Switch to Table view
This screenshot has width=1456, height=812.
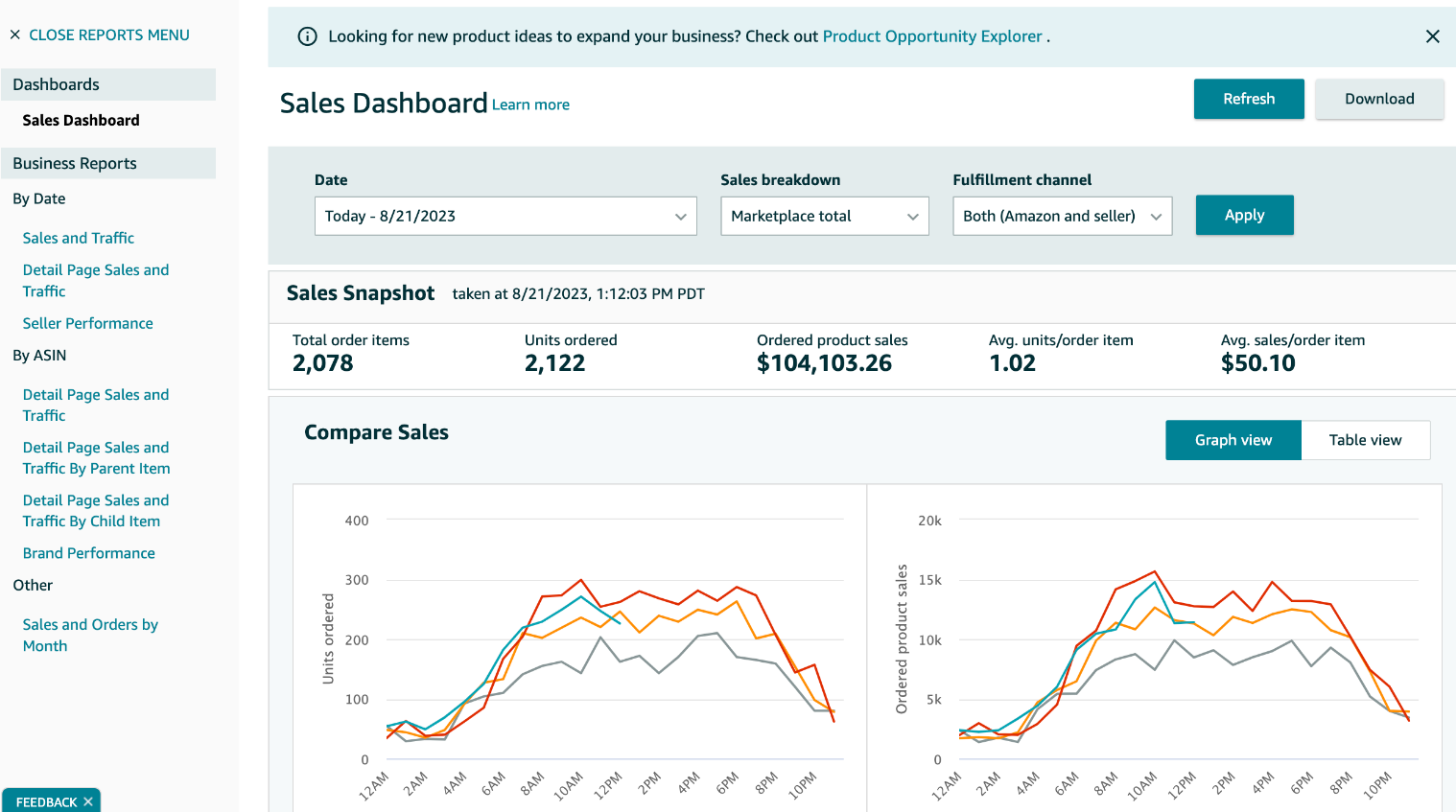click(x=1365, y=440)
